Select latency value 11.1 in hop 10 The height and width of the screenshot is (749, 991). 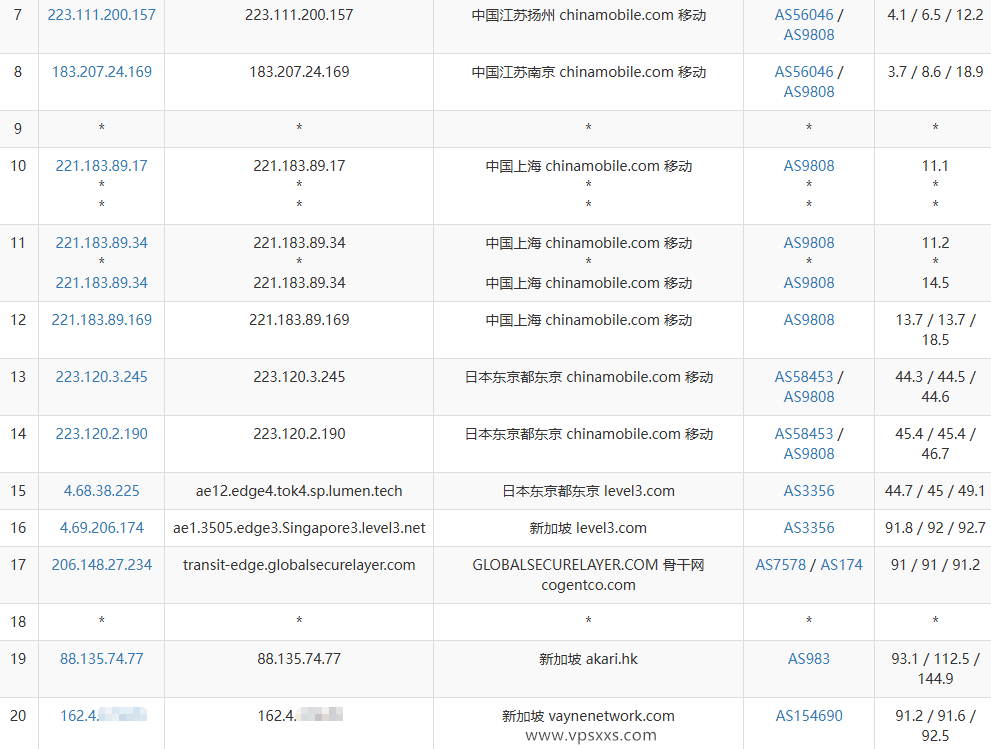(935, 166)
